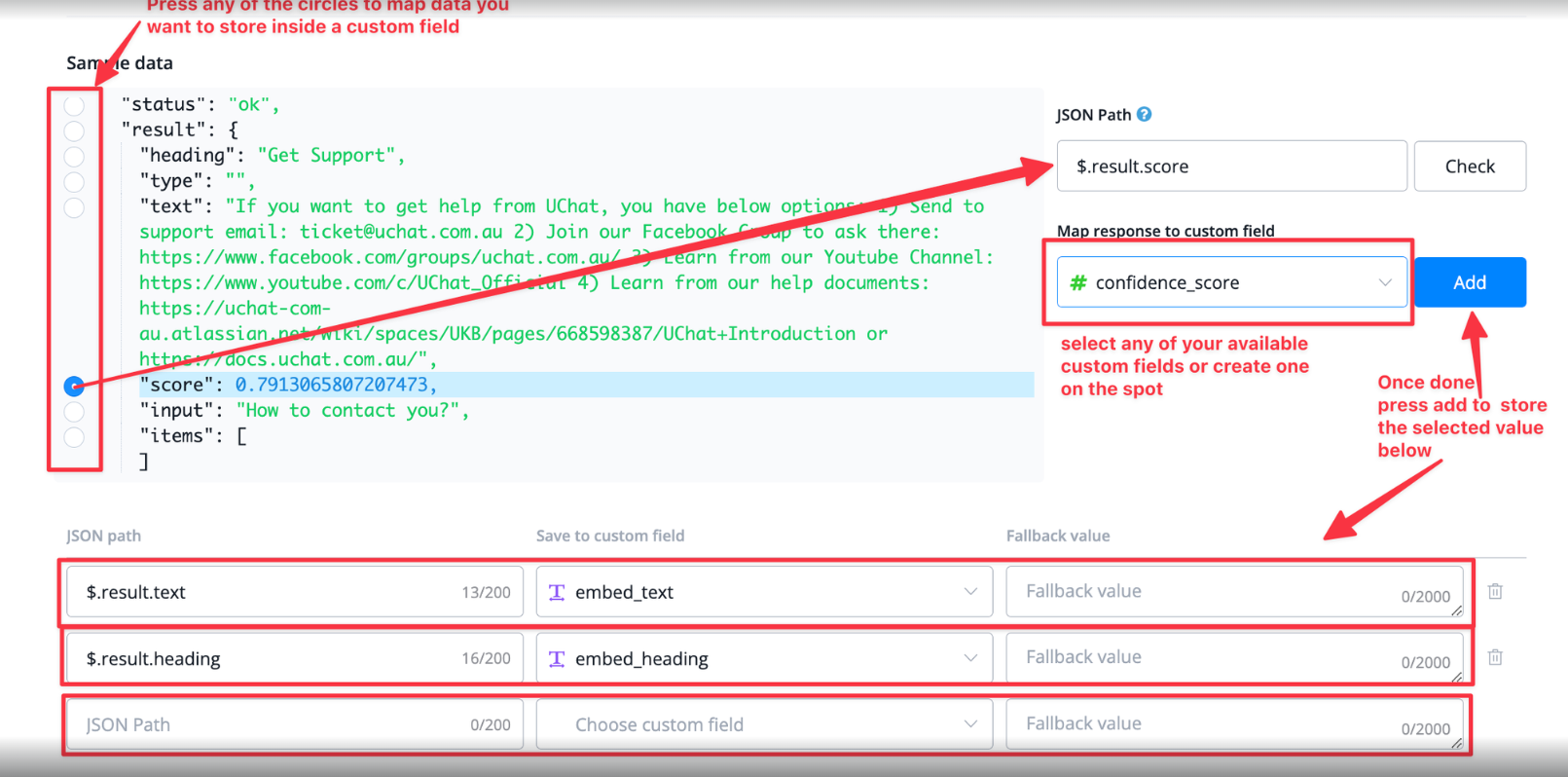
Task: Select the radio circle for the "status" line
Action: tap(74, 105)
